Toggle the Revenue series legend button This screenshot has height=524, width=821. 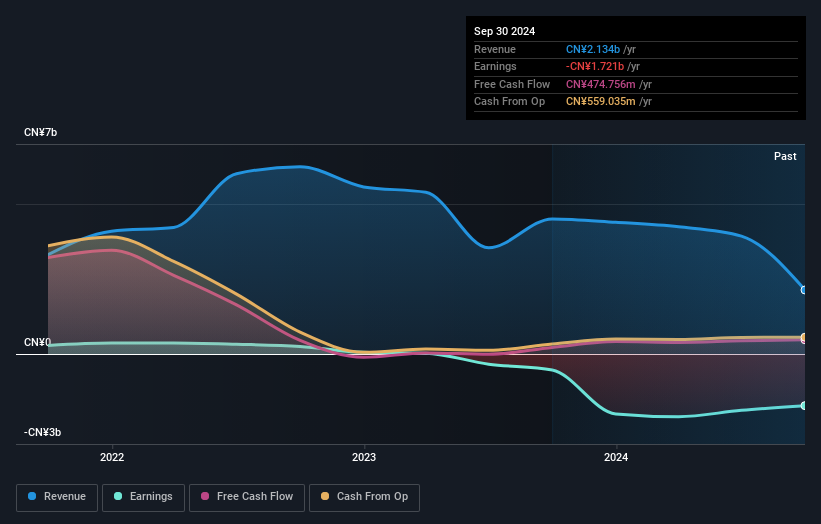pyautogui.click(x=57, y=497)
